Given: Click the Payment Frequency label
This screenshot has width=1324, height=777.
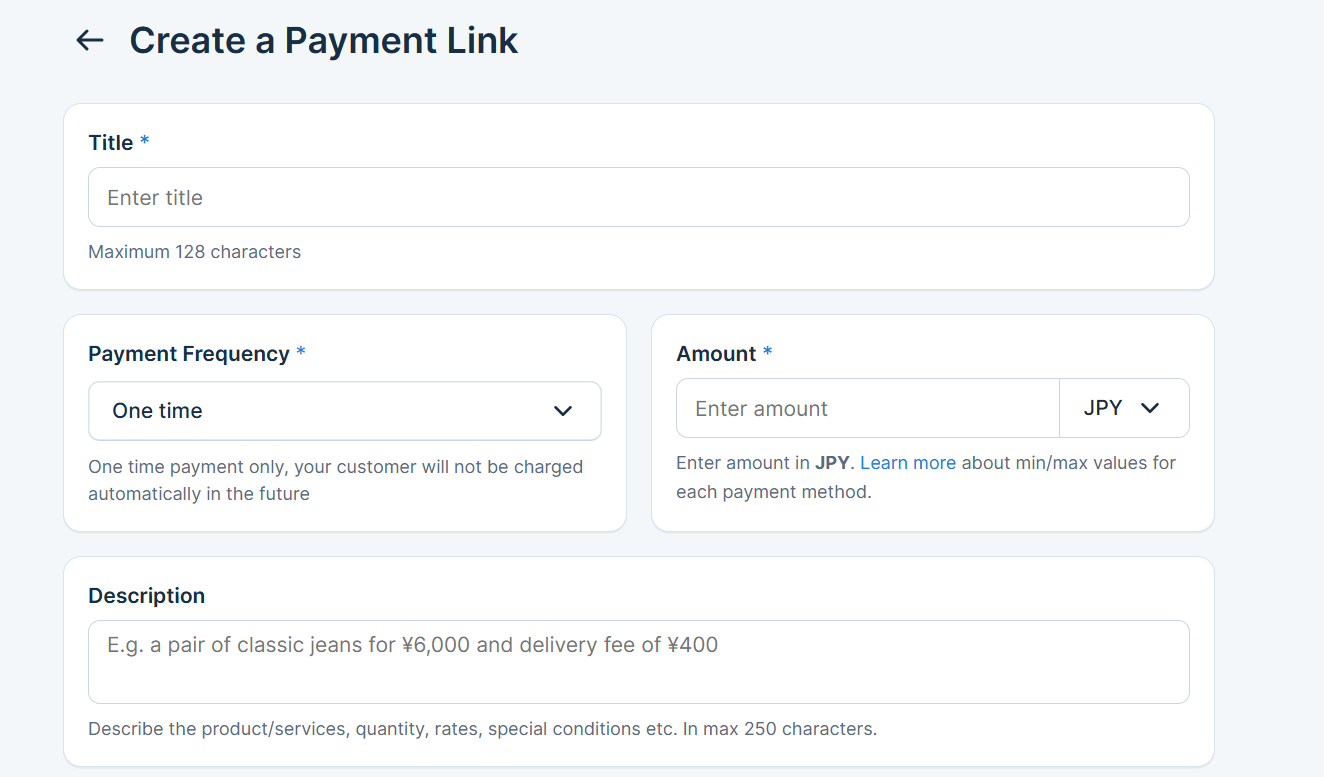Looking at the screenshot, I should tap(188, 354).
